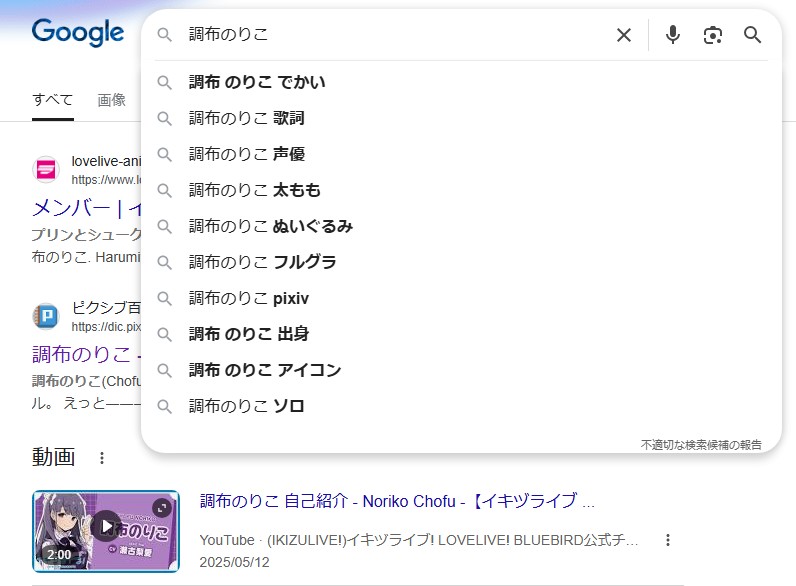796x586 pixels.
Task: Play the 調布のりこ video thumbnail
Action: click(106, 526)
